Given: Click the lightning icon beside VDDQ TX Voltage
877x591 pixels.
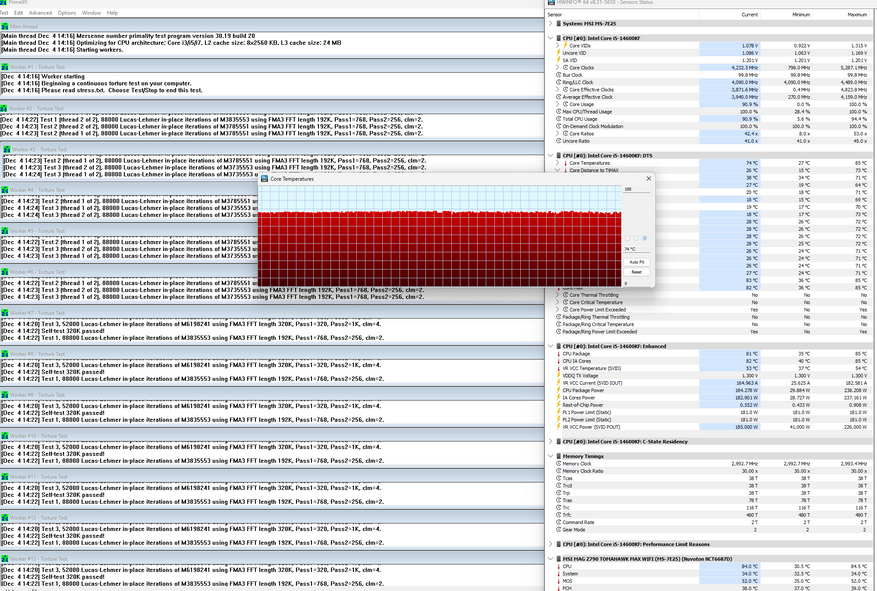Looking at the screenshot, I should click(x=558, y=375).
